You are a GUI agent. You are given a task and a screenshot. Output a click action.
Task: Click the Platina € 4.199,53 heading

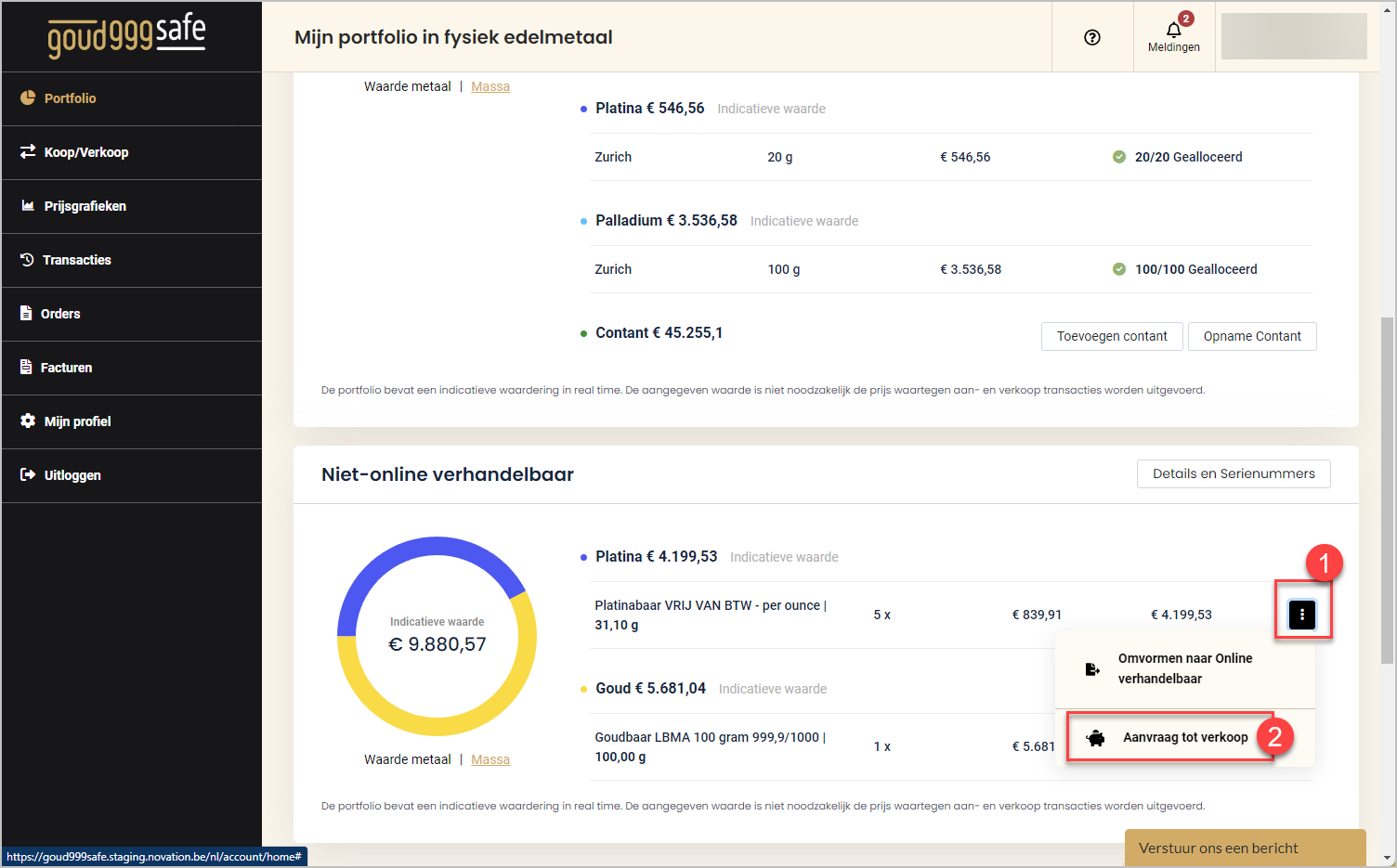[x=657, y=556]
